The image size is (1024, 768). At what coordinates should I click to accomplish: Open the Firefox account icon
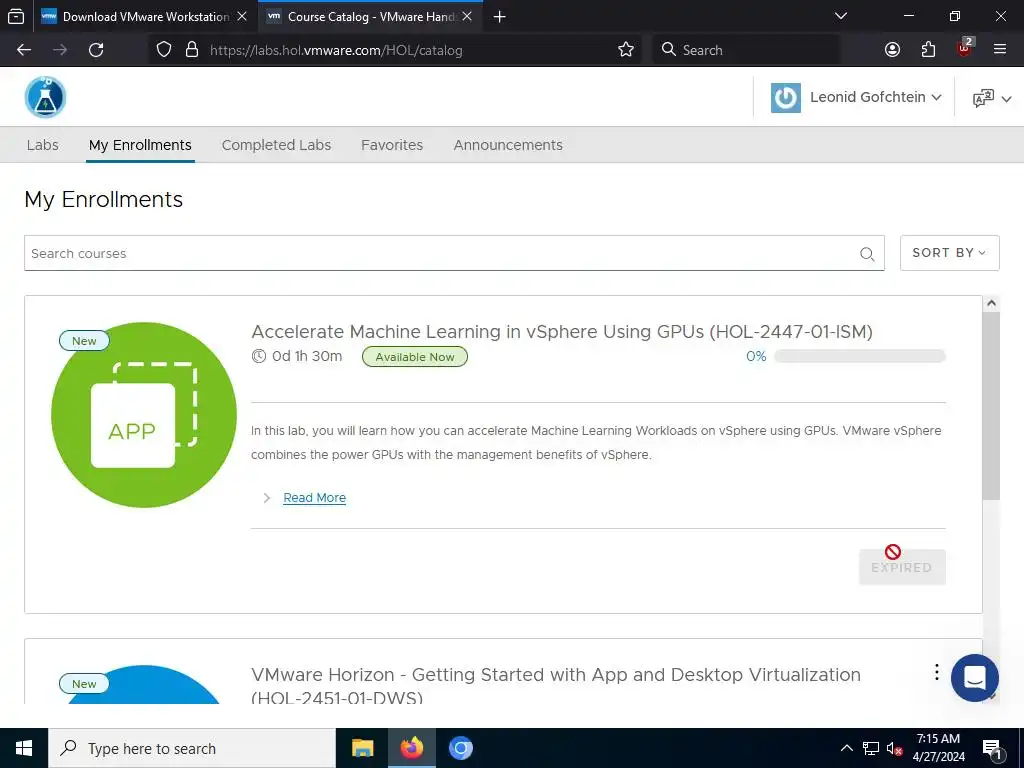point(892,50)
